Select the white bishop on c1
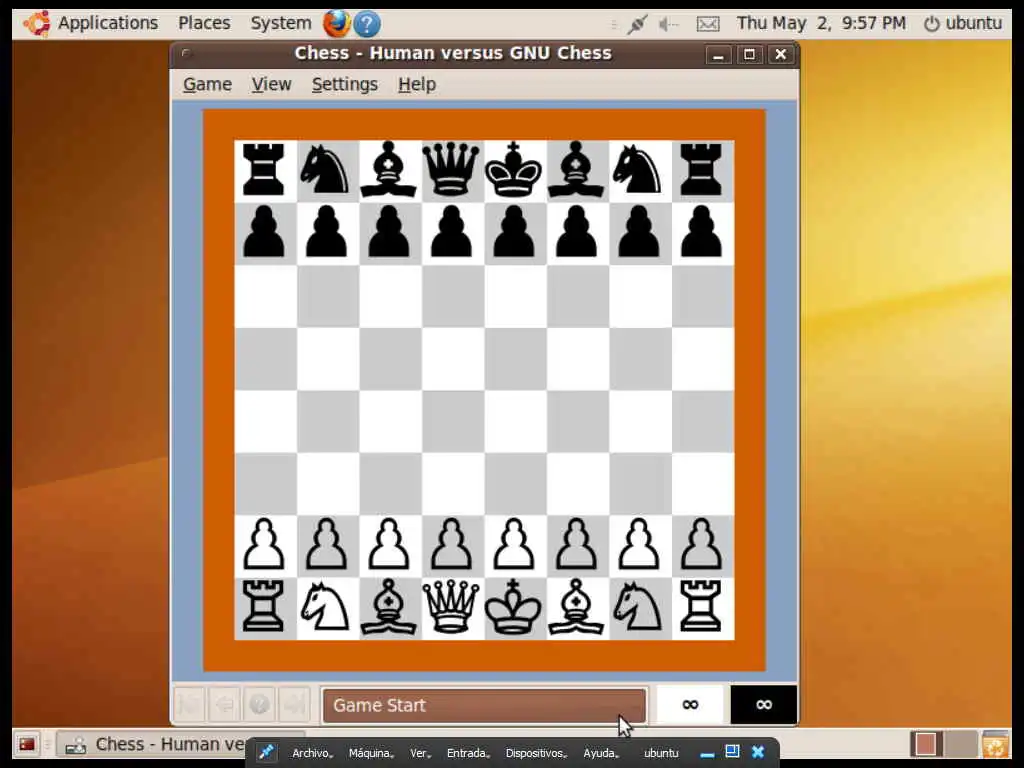 (x=389, y=607)
